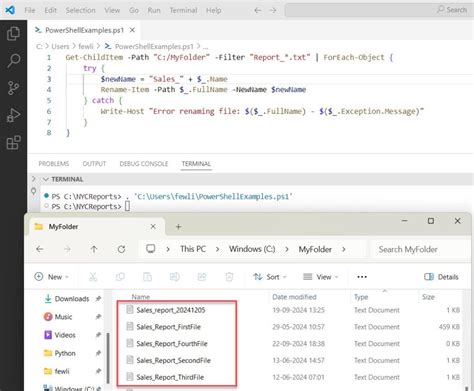This screenshot has height=391, width=474.
Task: Open the Go menu in VS Code
Action: click(134, 10)
